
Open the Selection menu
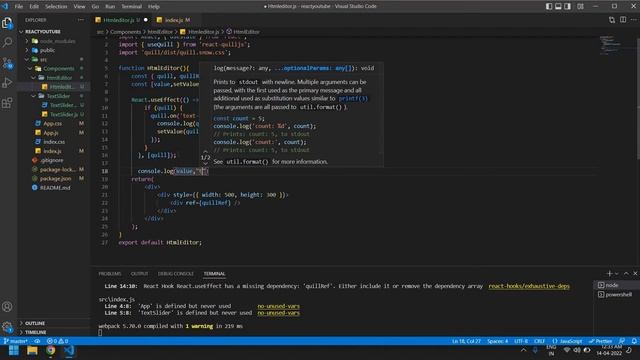pyautogui.click(x=56, y=6)
